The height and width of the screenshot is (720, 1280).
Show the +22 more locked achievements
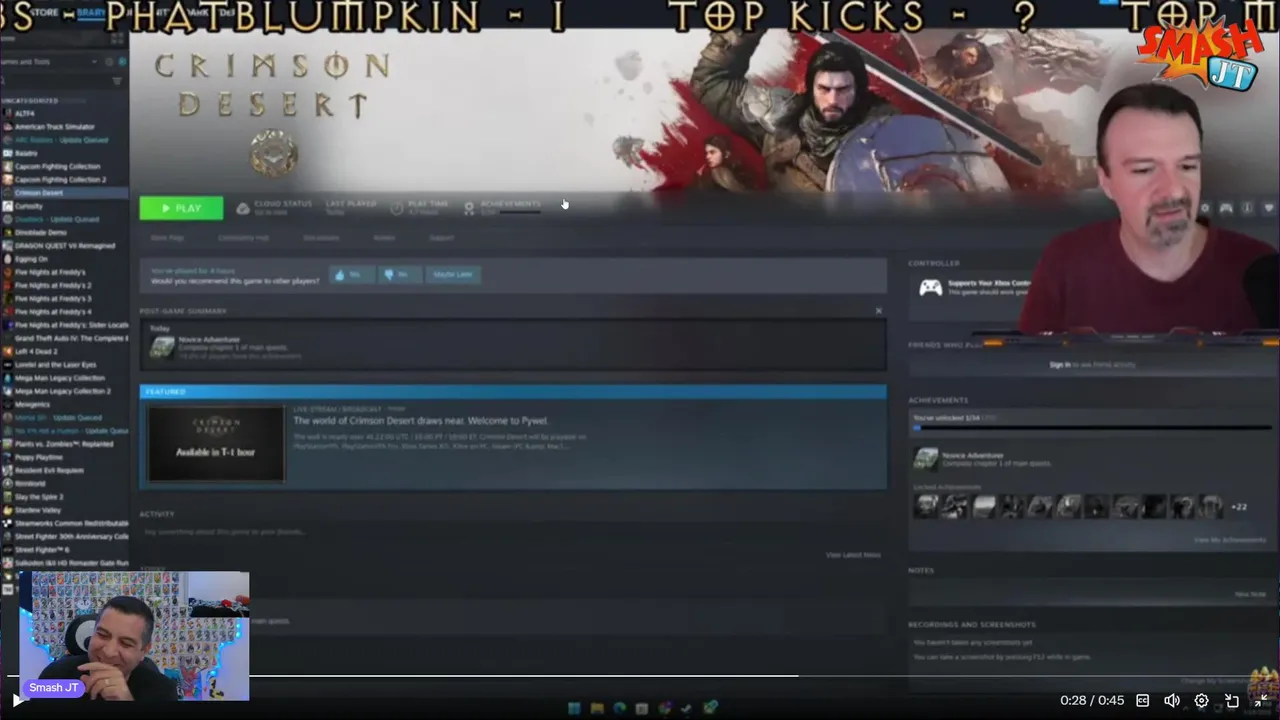[1239, 507]
